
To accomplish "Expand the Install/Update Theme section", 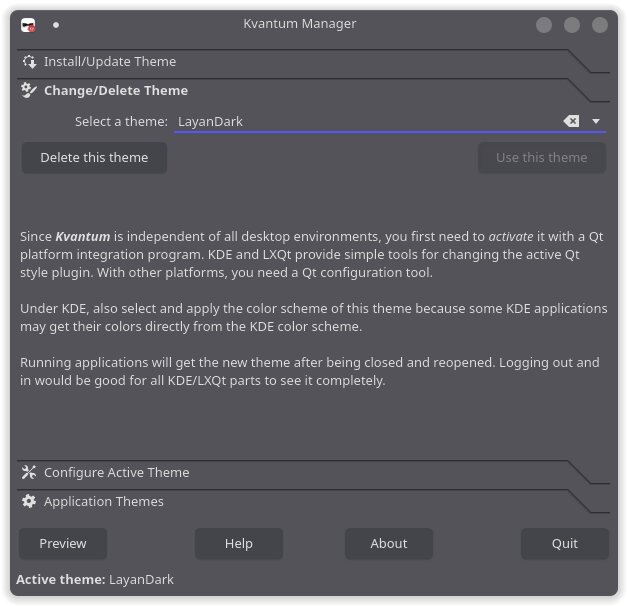I will pos(110,62).
